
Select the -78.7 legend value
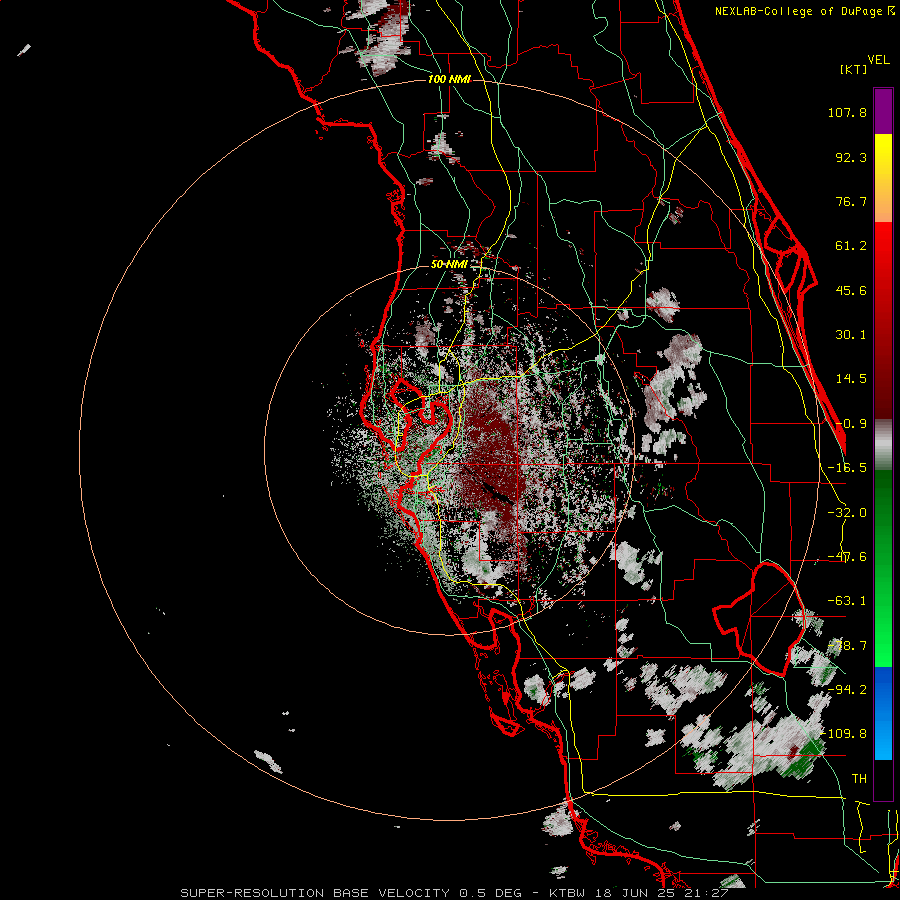pos(847,646)
